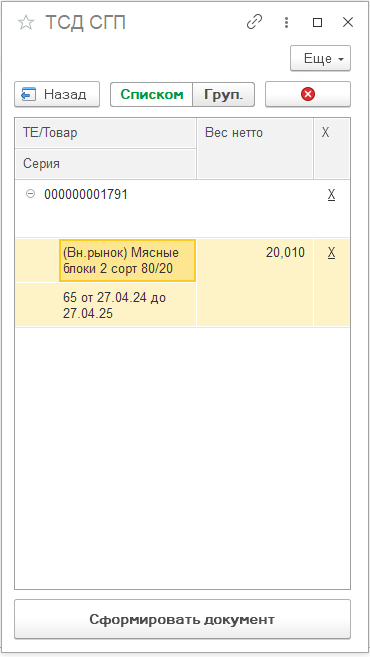Select series 65 от 27.04.24 cell
This screenshot has width=370, height=657.
(127, 305)
